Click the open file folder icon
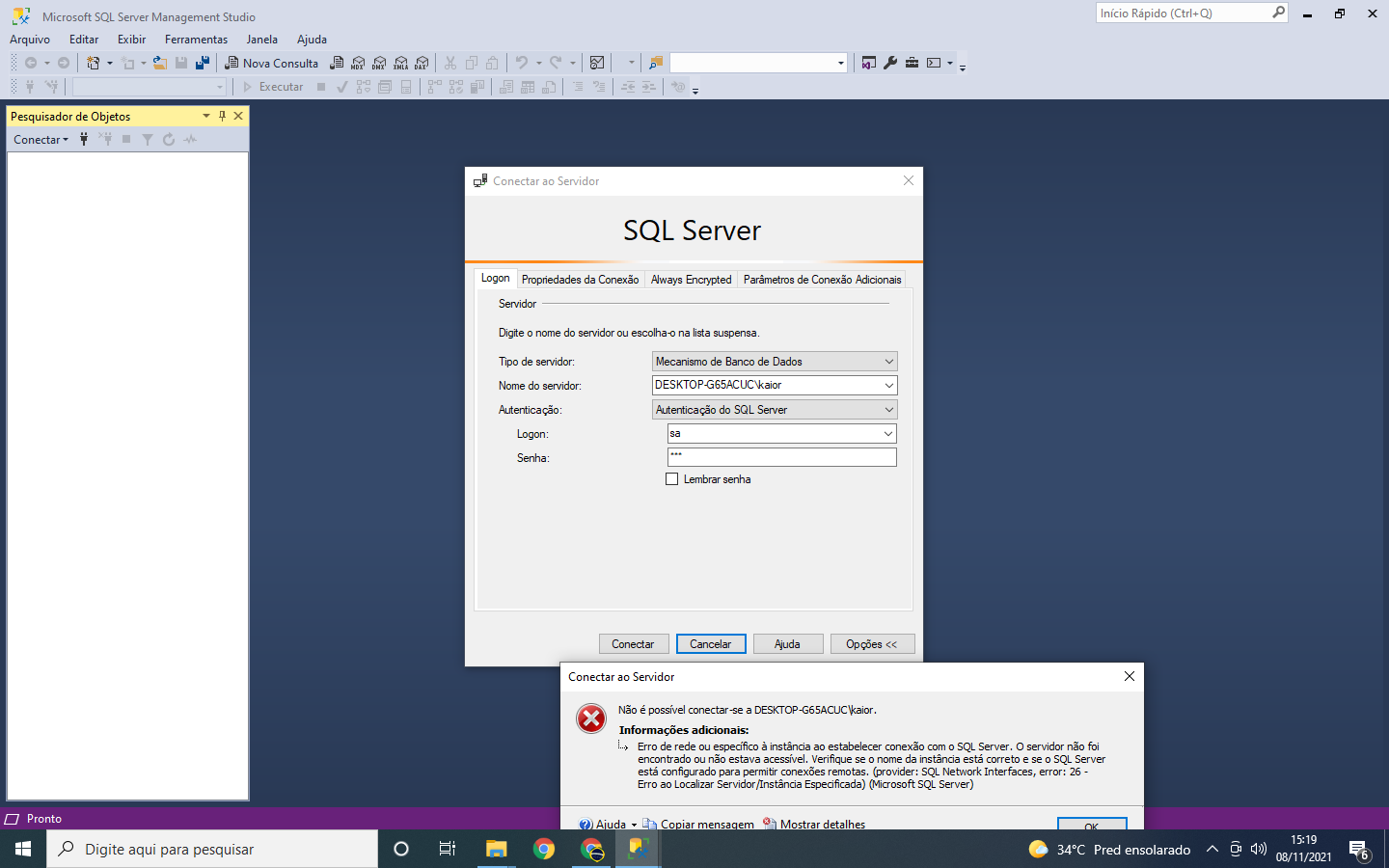This screenshot has width=1389, height=868. tap(160, 63)
